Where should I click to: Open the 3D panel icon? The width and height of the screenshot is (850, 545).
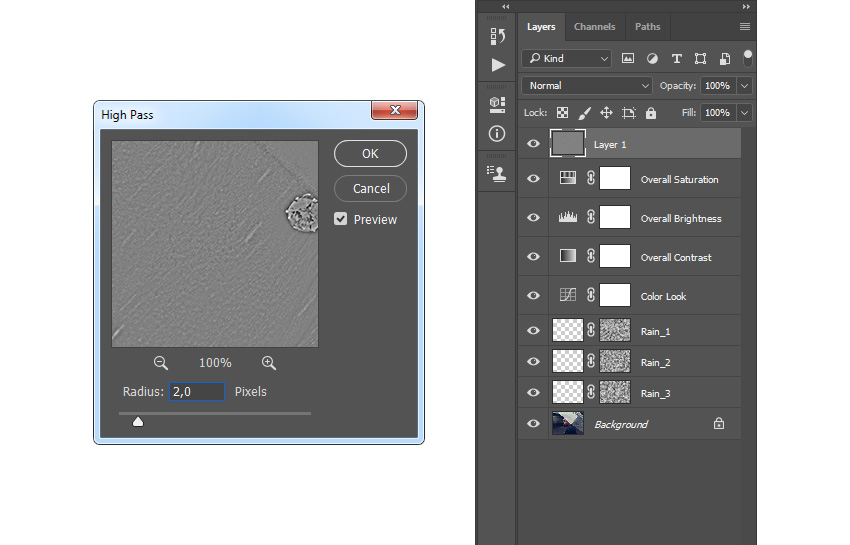pyautogui.click(x=497, y=105)
